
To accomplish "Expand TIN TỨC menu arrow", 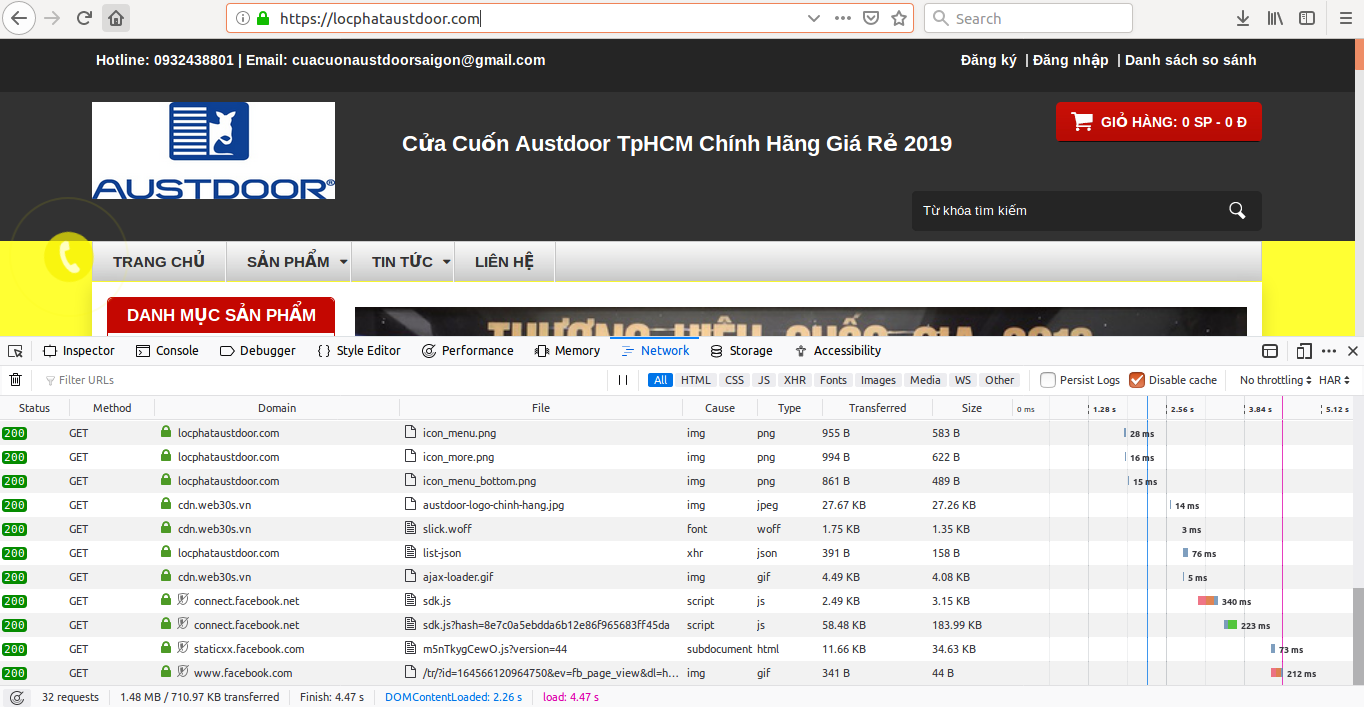I will pyautogui.click(x=446, y=262).
